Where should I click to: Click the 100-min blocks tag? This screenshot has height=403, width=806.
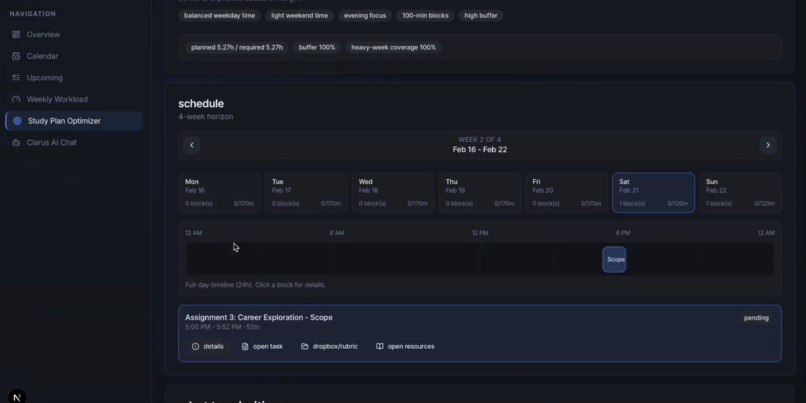click(x=425, y=15)
